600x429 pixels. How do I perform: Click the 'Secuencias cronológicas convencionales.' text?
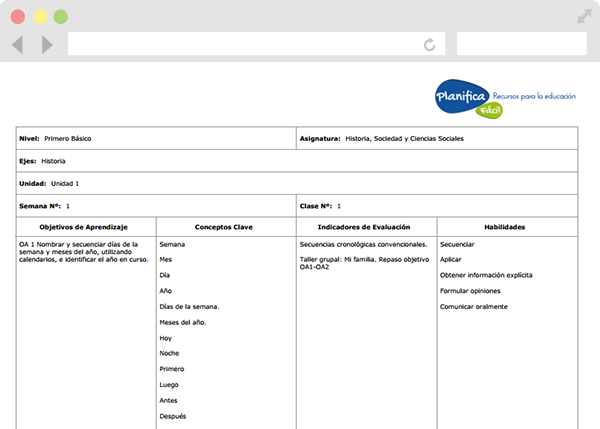(363, 244)
